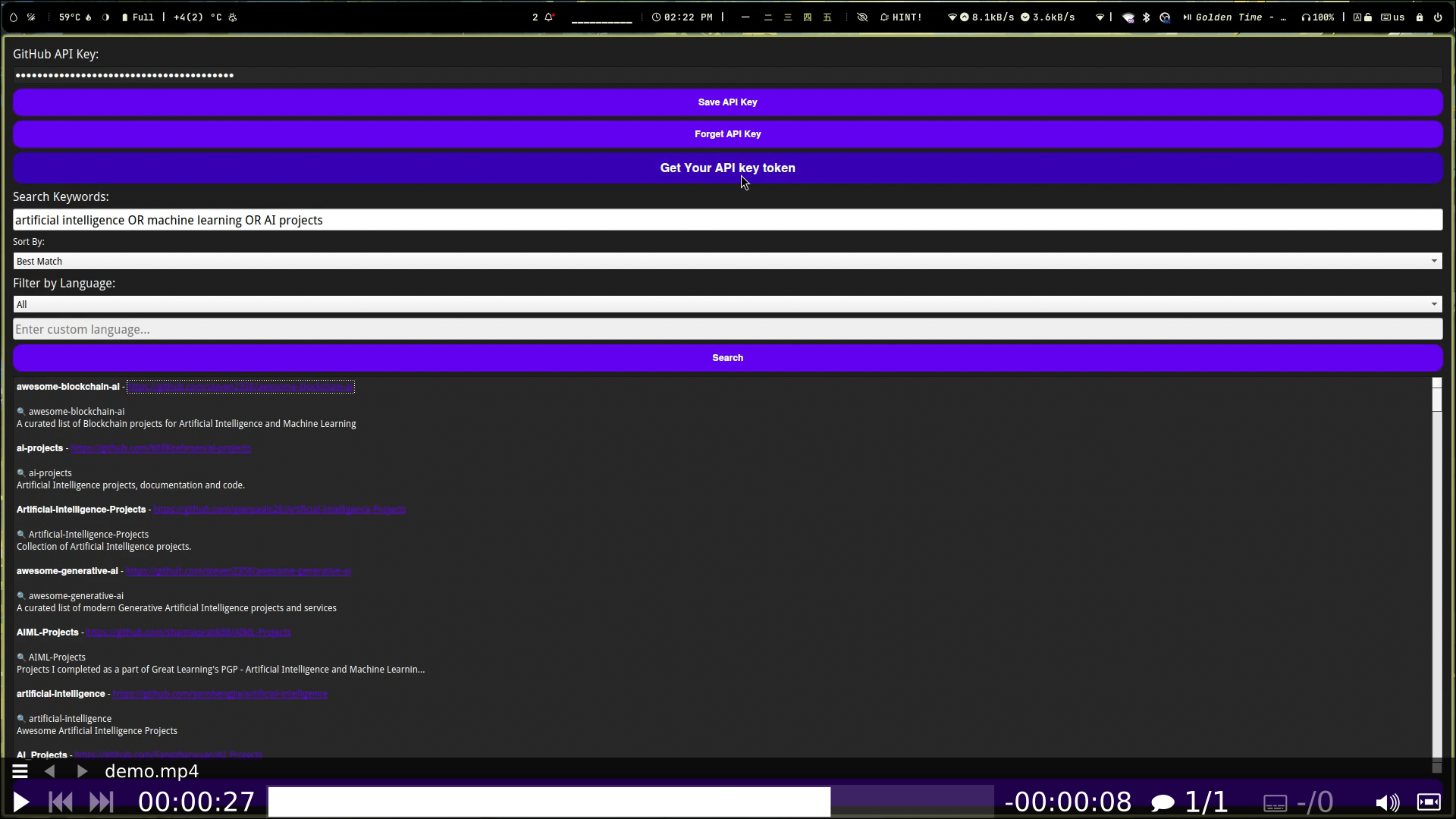Click the crossed-eye icon in top bar
The height and width of the screenshot is (819, 1456).
862,17
